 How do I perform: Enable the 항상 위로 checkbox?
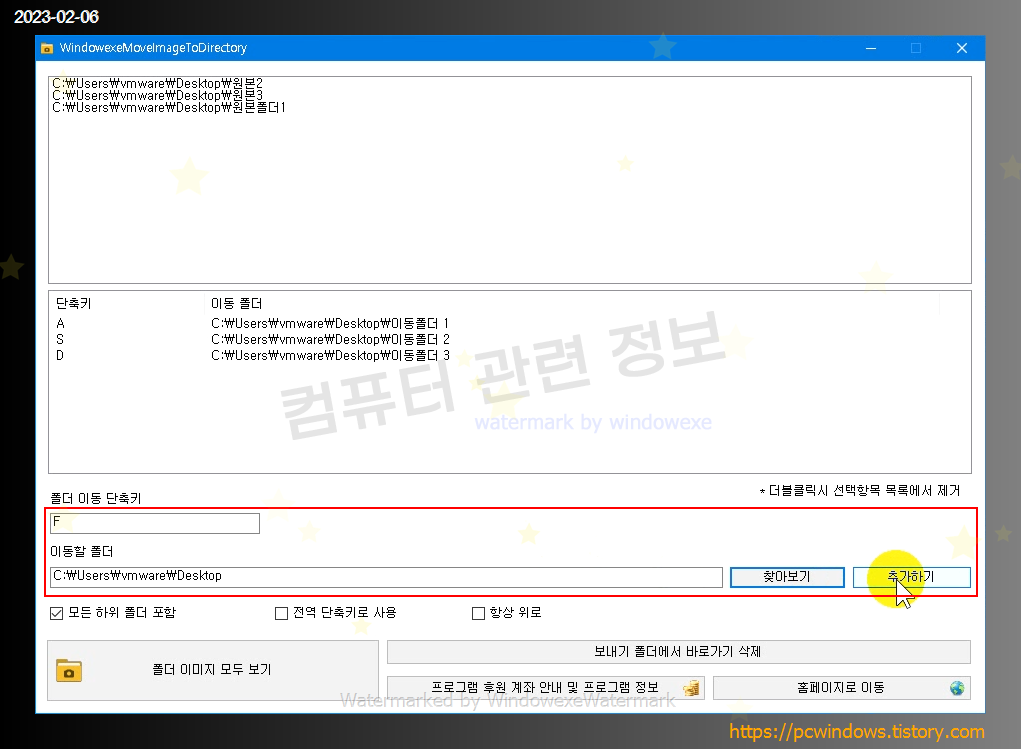[x=478, y=613]
